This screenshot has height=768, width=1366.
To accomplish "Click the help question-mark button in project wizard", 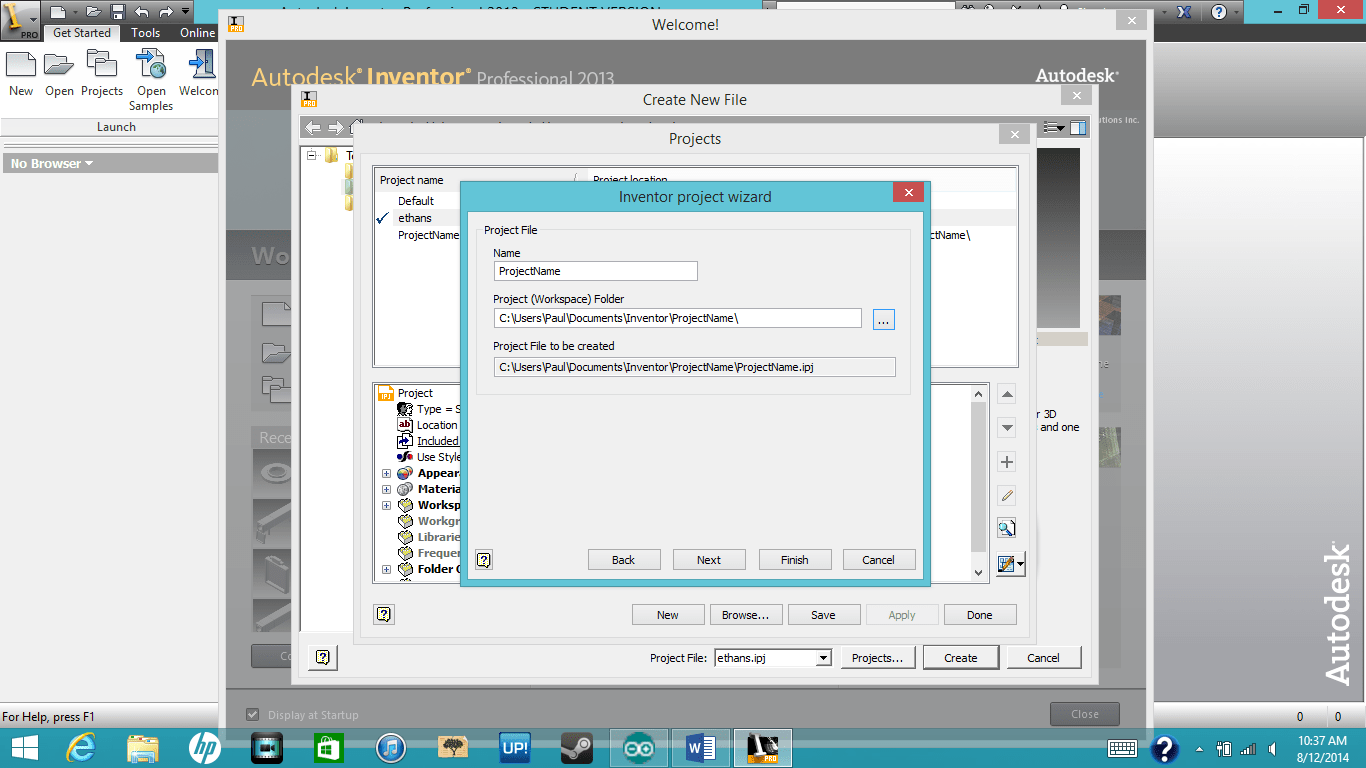I will coord(483,559).
